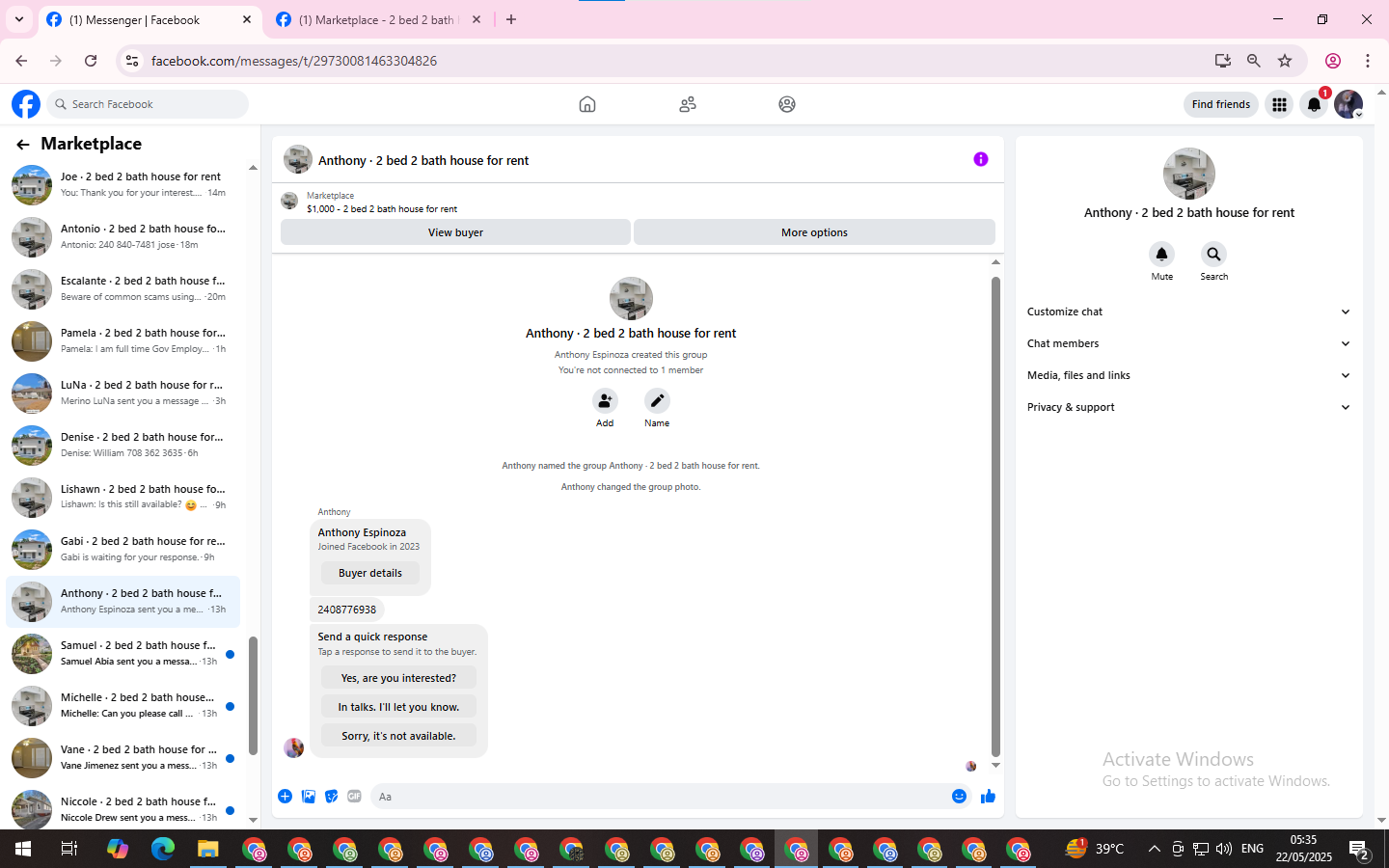Select the LuNa conversation

(123, 393)
